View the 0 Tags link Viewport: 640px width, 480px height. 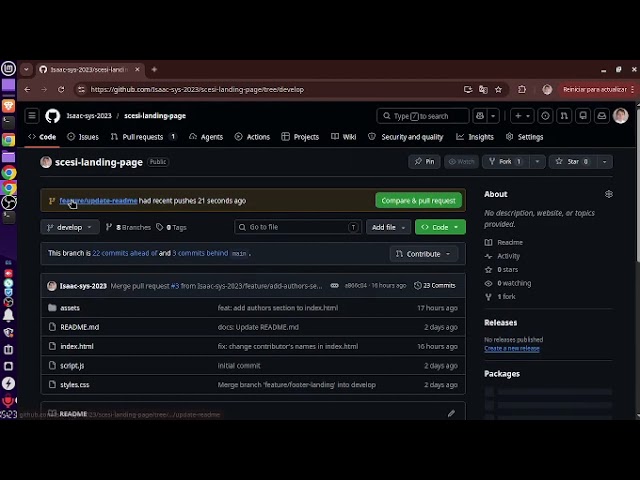pyautogui.click(x=171, y=227)
